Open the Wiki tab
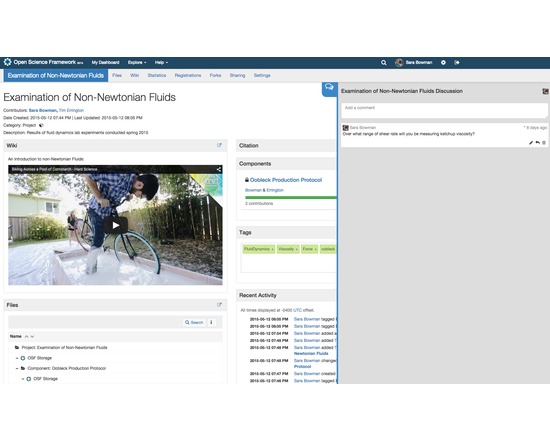Image resolution: width=550 pixels, height=440 pixels. tap(134, 75)
